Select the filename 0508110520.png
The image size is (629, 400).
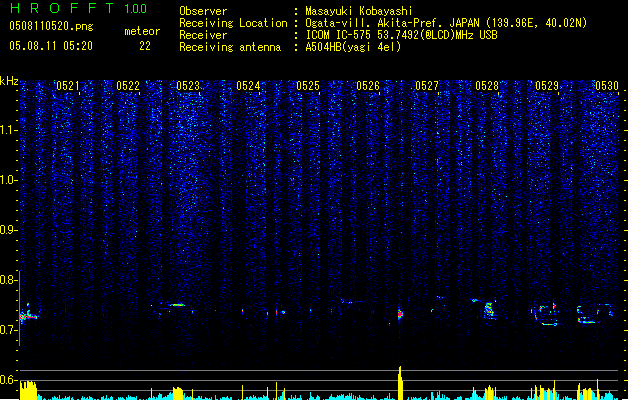51,26
